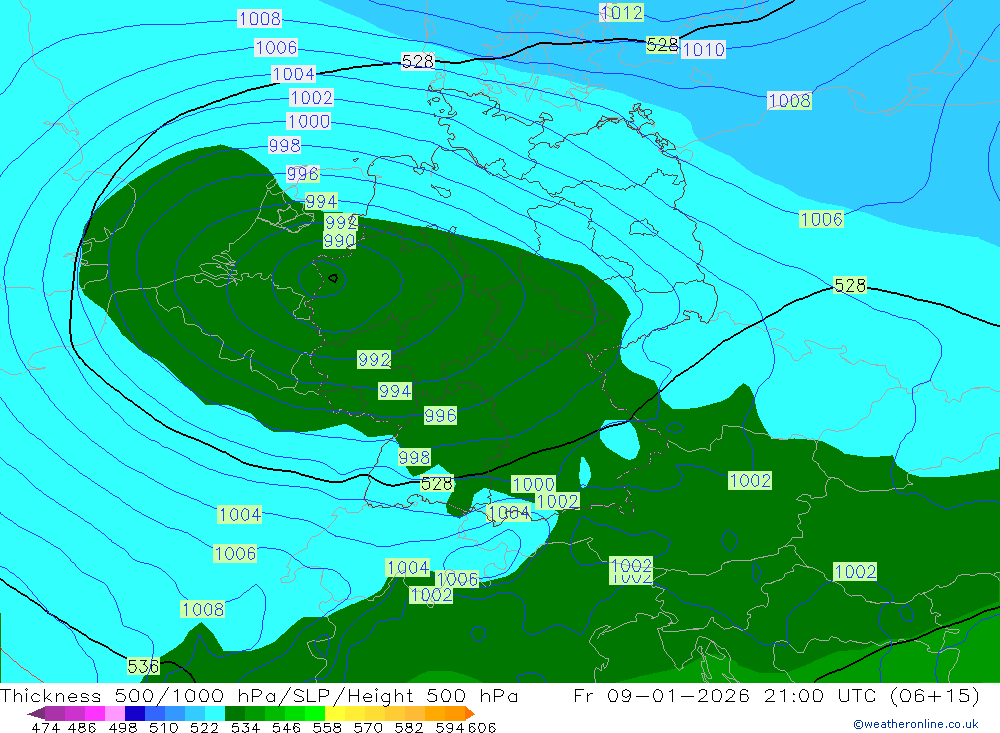Click the 1000 isobar label below the low
Image resolution: width=1000 pixels, height=733 pixels.
click(x=533, y=484)
